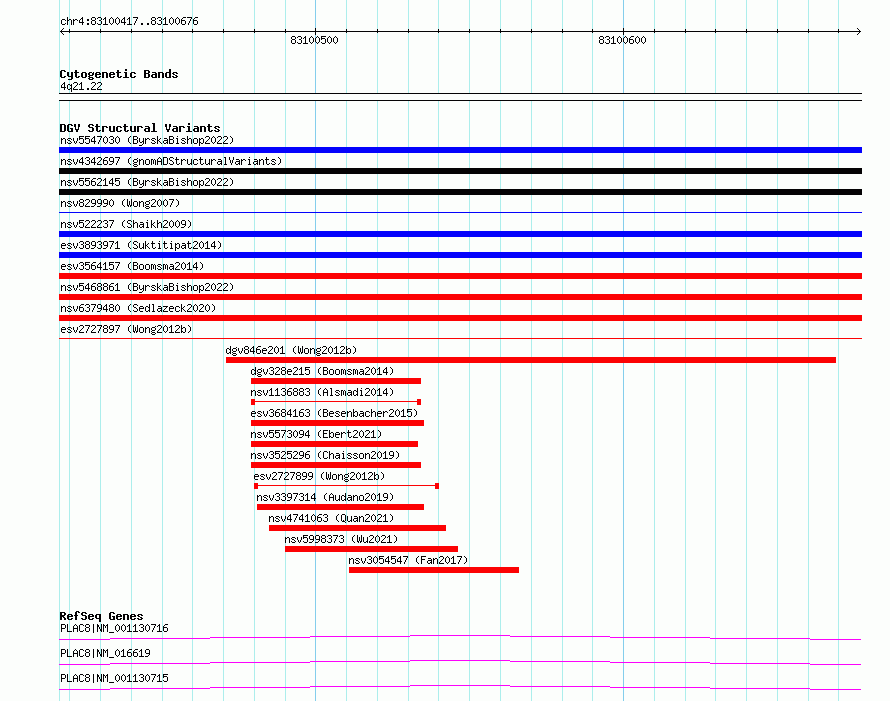Open dgv846e201 (Wong2012b) variant label
The width and height of the screenshot is (890, 701).
(291, 350)
